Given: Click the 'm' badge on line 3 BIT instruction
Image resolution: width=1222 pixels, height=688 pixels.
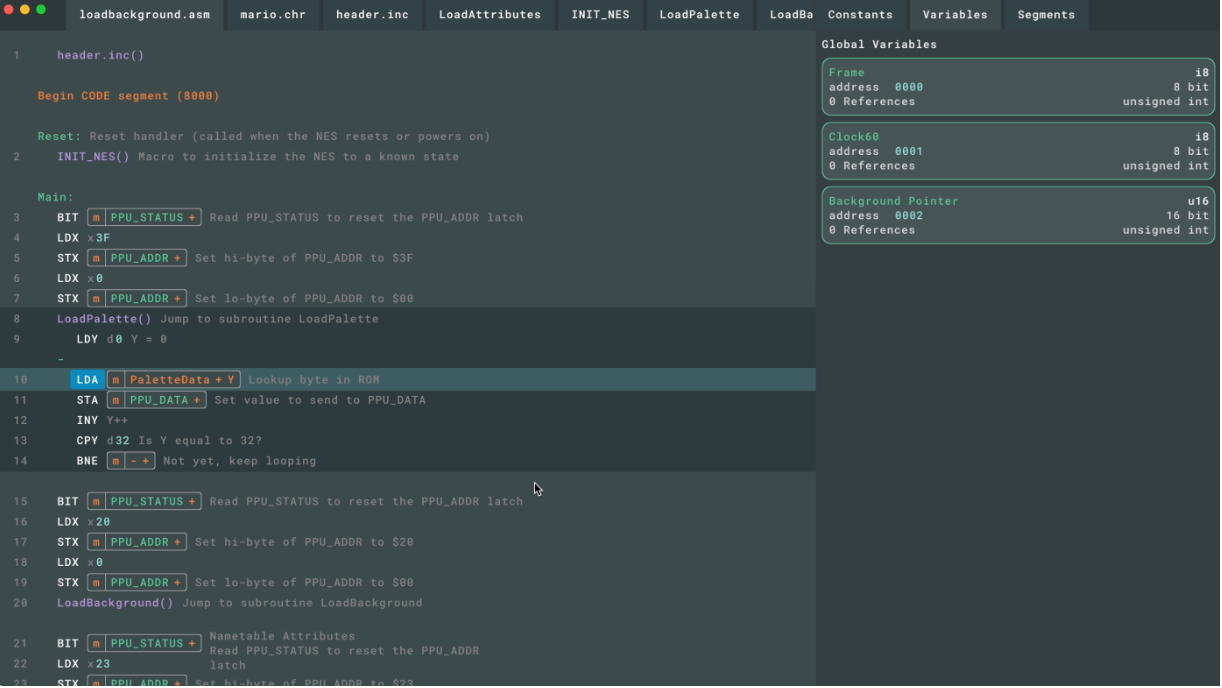Looking at the screenshot, I should (x=96, y=218).
